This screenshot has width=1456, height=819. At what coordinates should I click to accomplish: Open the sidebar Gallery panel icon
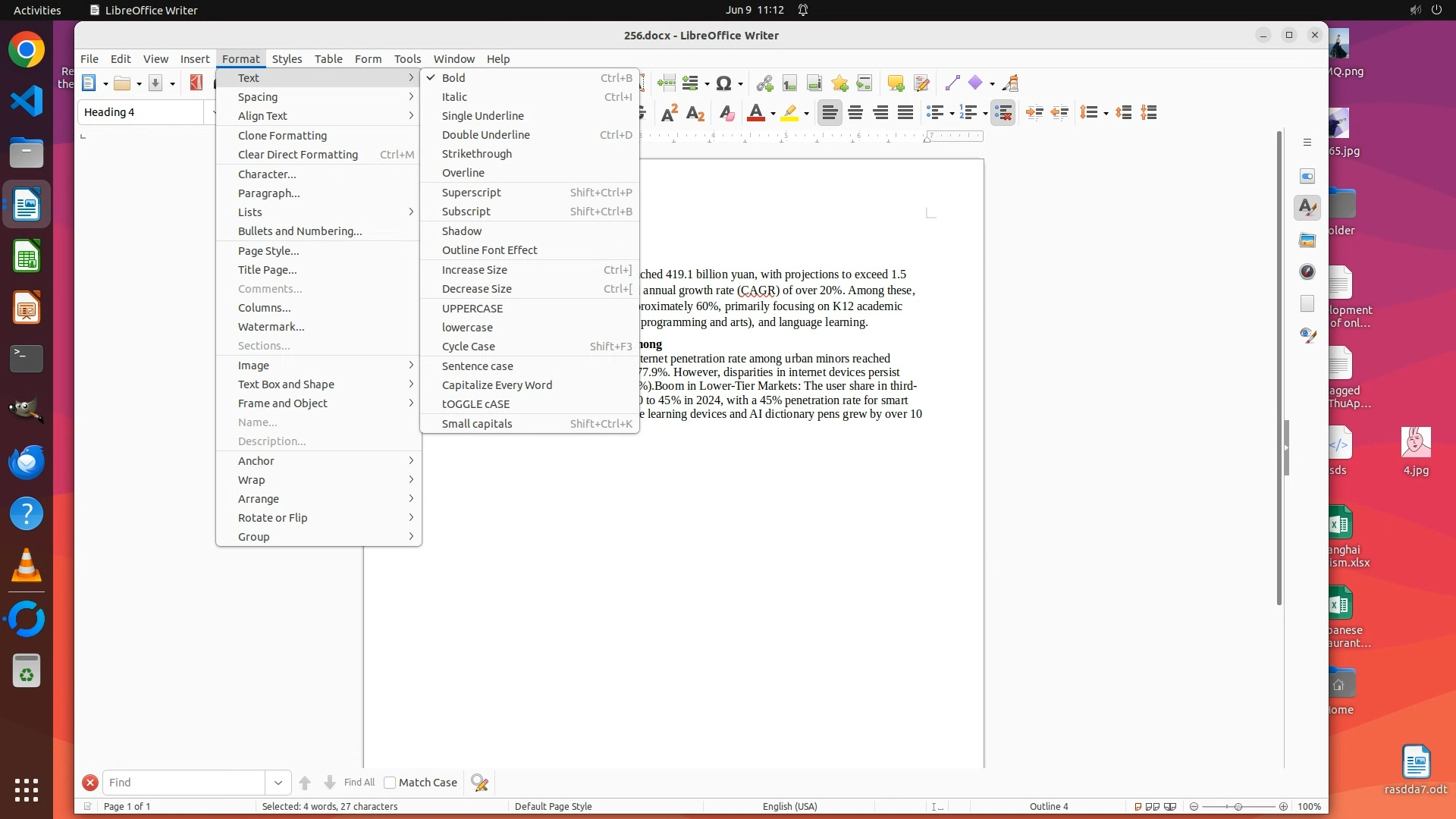[1307, 240]
